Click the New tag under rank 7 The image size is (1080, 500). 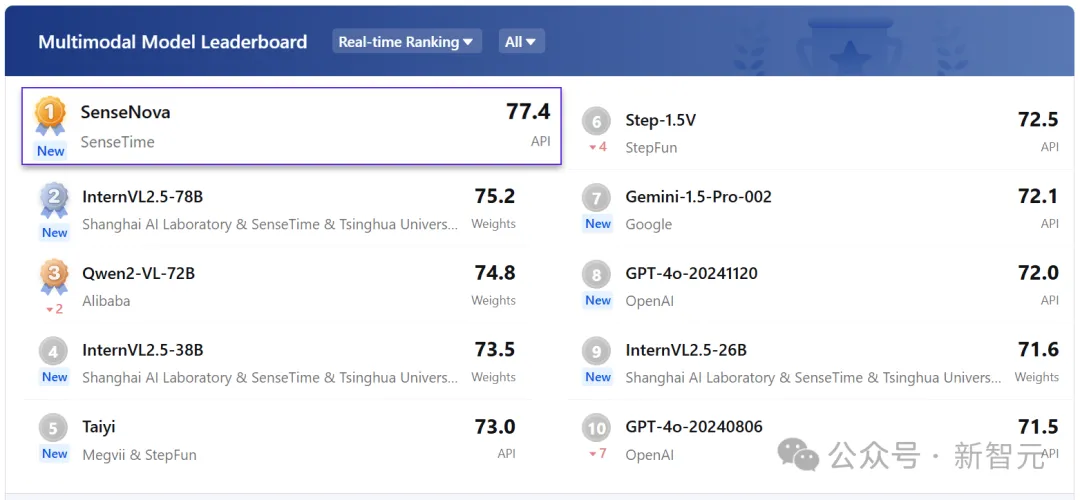coord(598,224)
